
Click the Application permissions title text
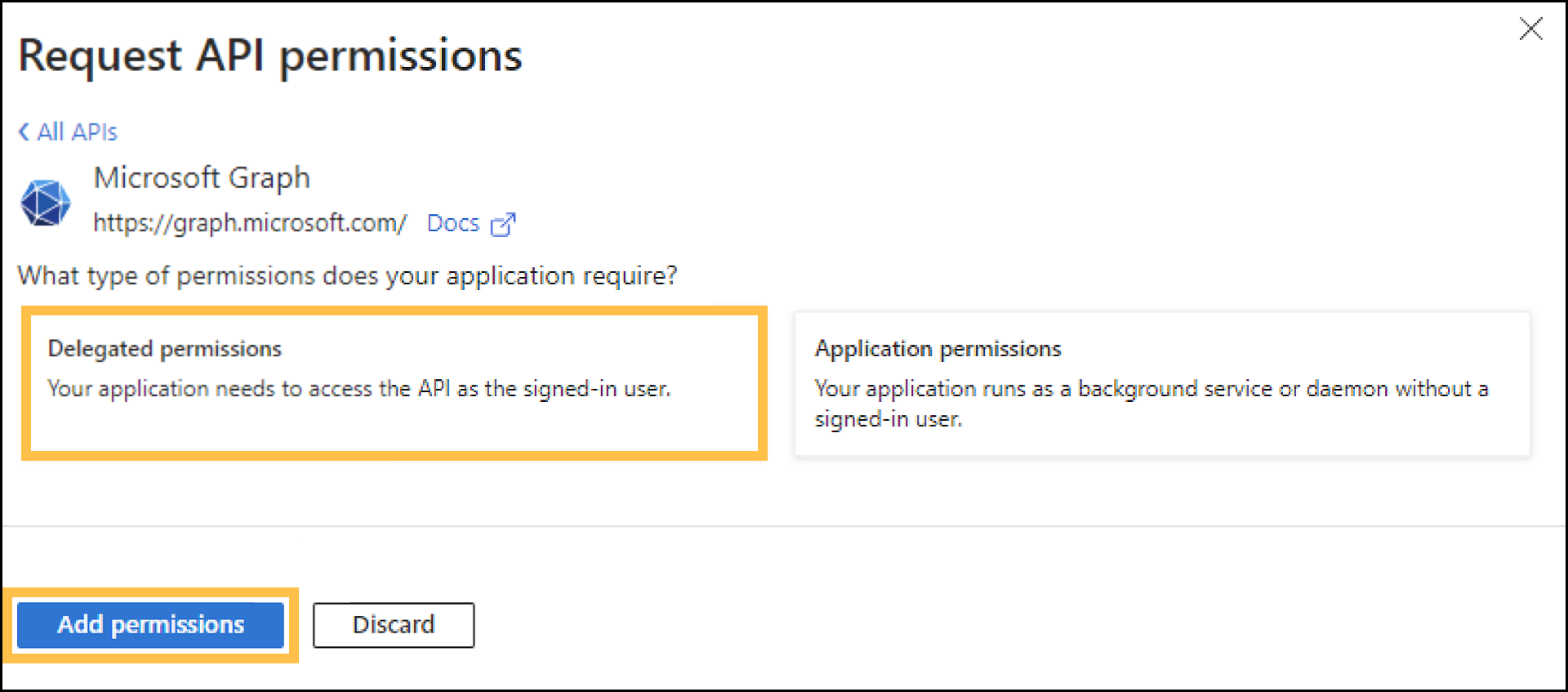(x=937, y=348)
